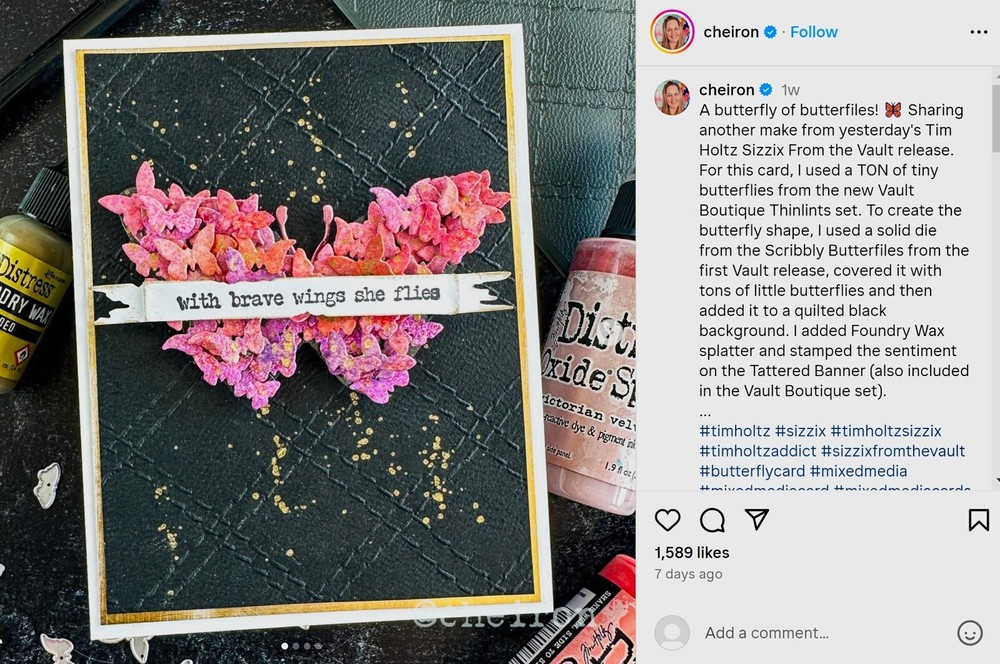Open the #sizzixfromthevault hashtag
1000x664 pixels.
[x=893, y=451]
